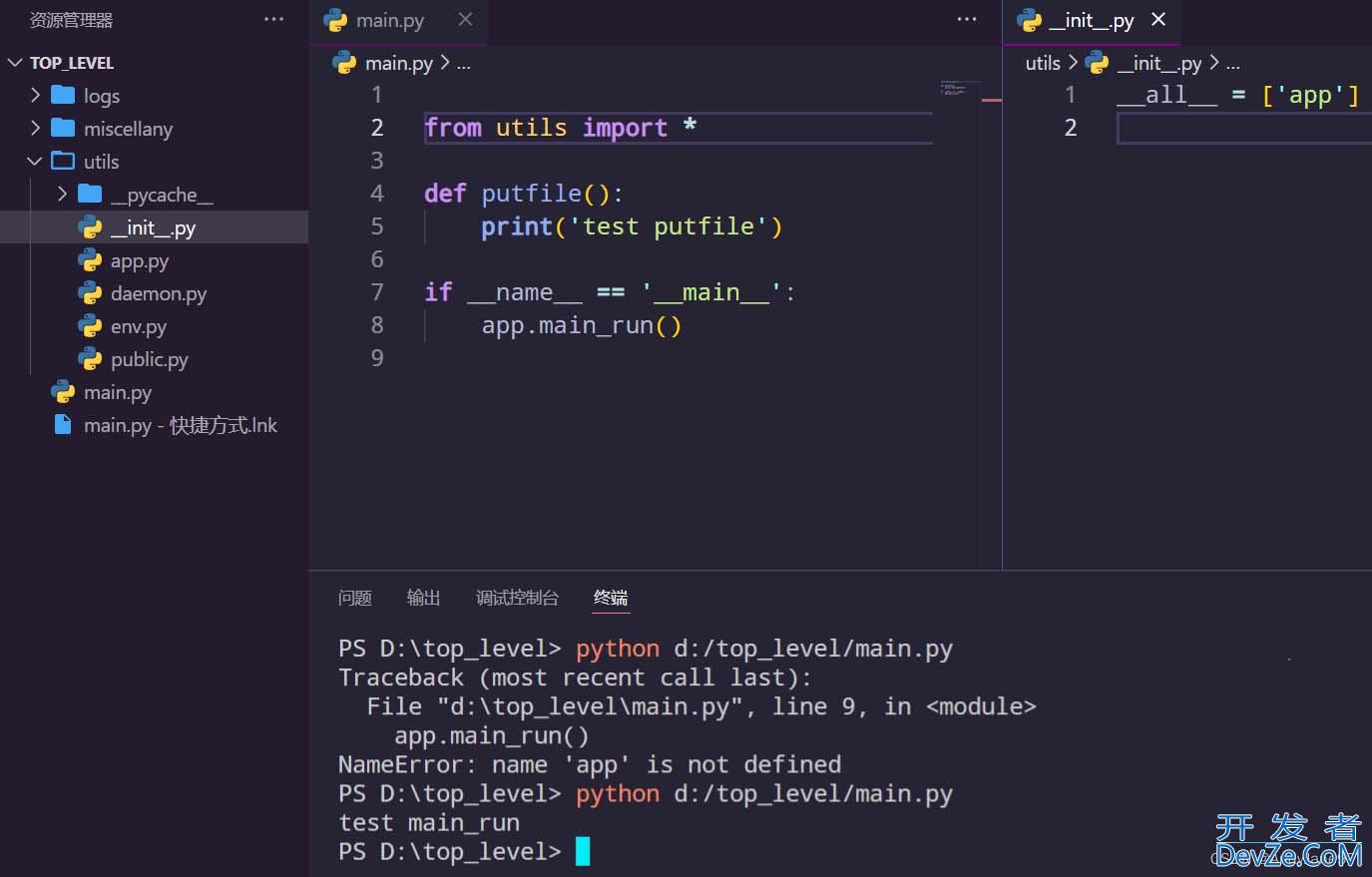The image size is (1372, 877).
Task: Click Python icon beside public.py
Action: pos(90,359)
